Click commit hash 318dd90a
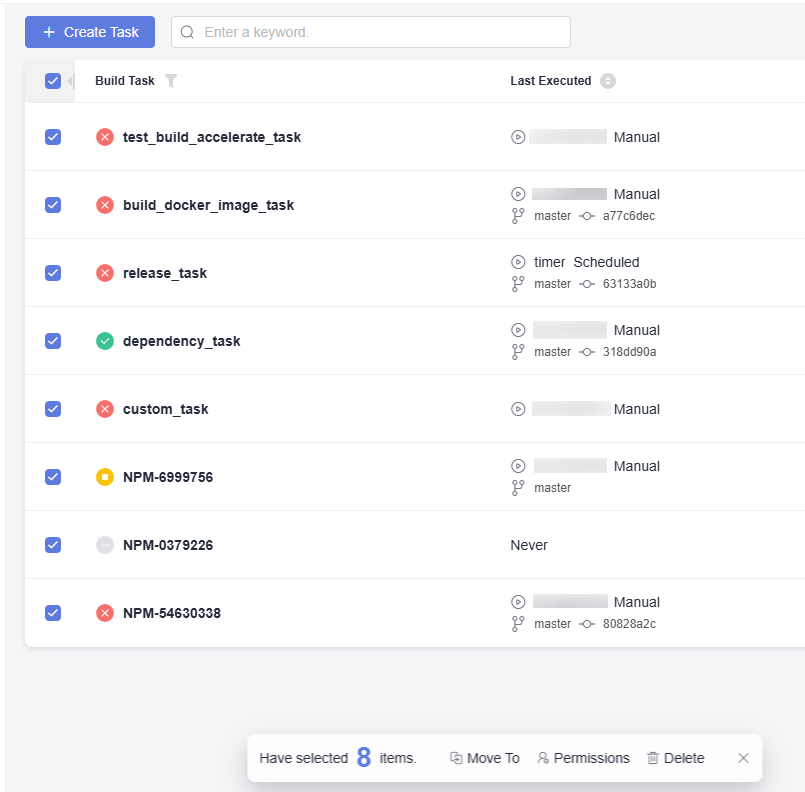The image size is (805, 792). tap(629, 352)
